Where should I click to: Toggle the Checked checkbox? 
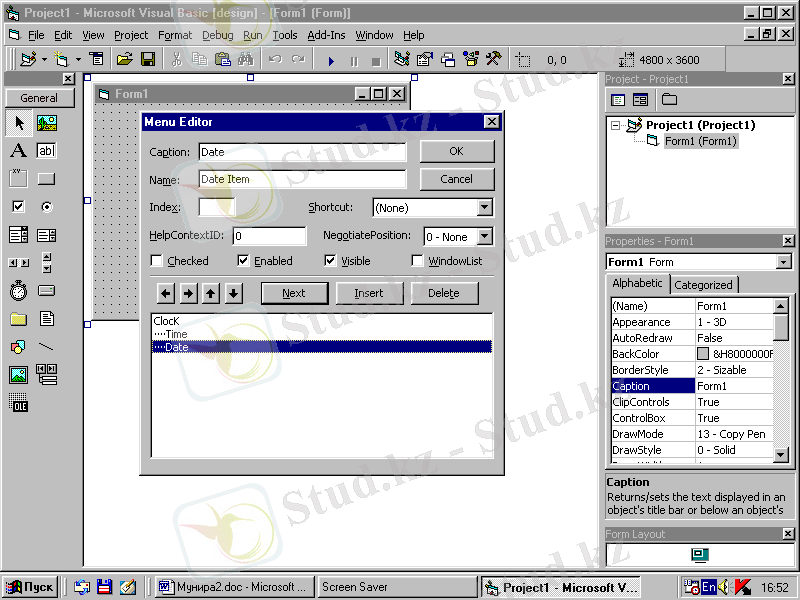157,261
